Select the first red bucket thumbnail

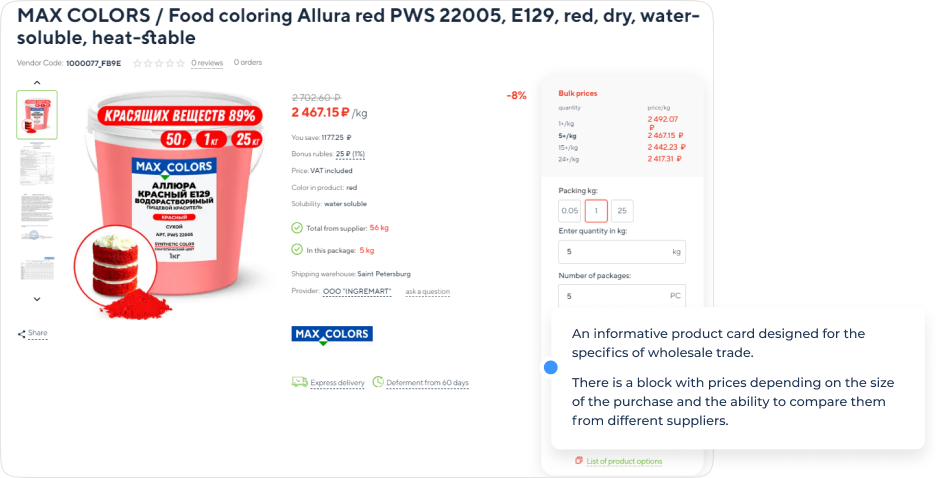tap(37, 115)
